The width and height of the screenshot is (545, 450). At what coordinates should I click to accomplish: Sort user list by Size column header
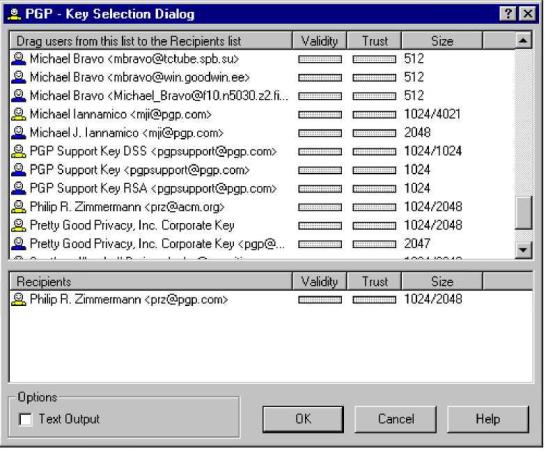click(442, 41)
